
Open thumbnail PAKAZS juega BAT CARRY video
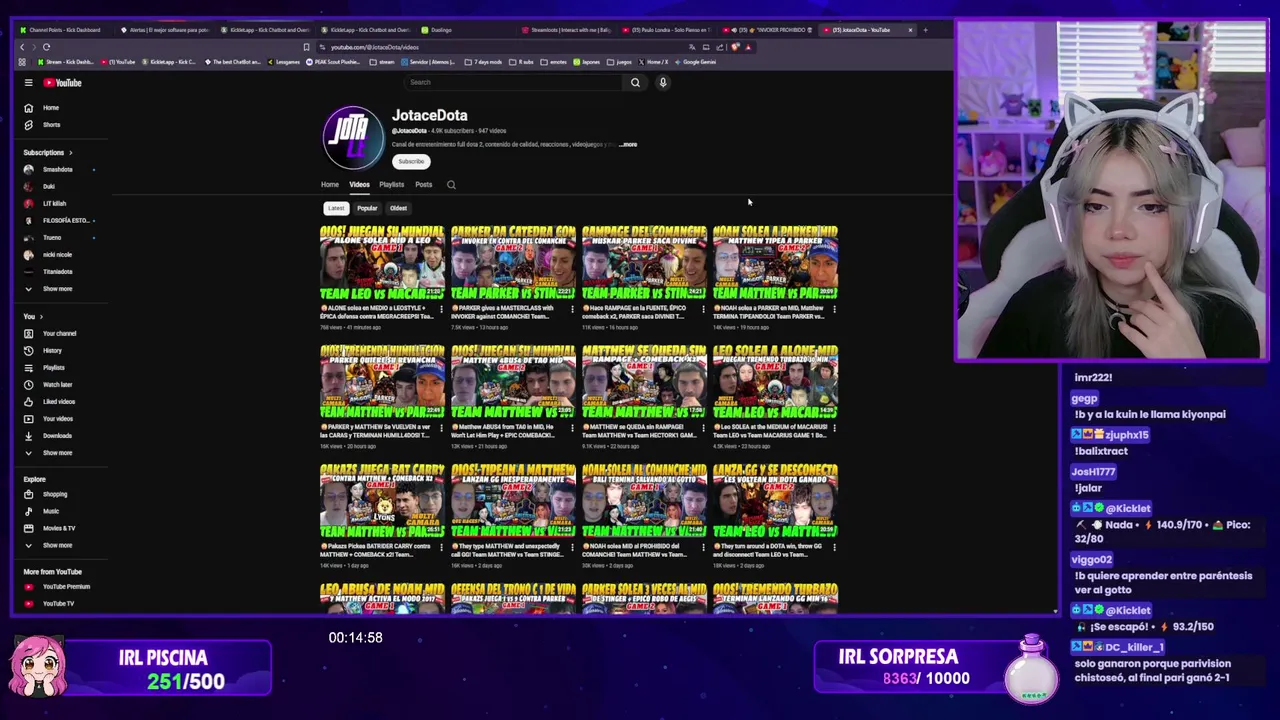pos(382,501)
